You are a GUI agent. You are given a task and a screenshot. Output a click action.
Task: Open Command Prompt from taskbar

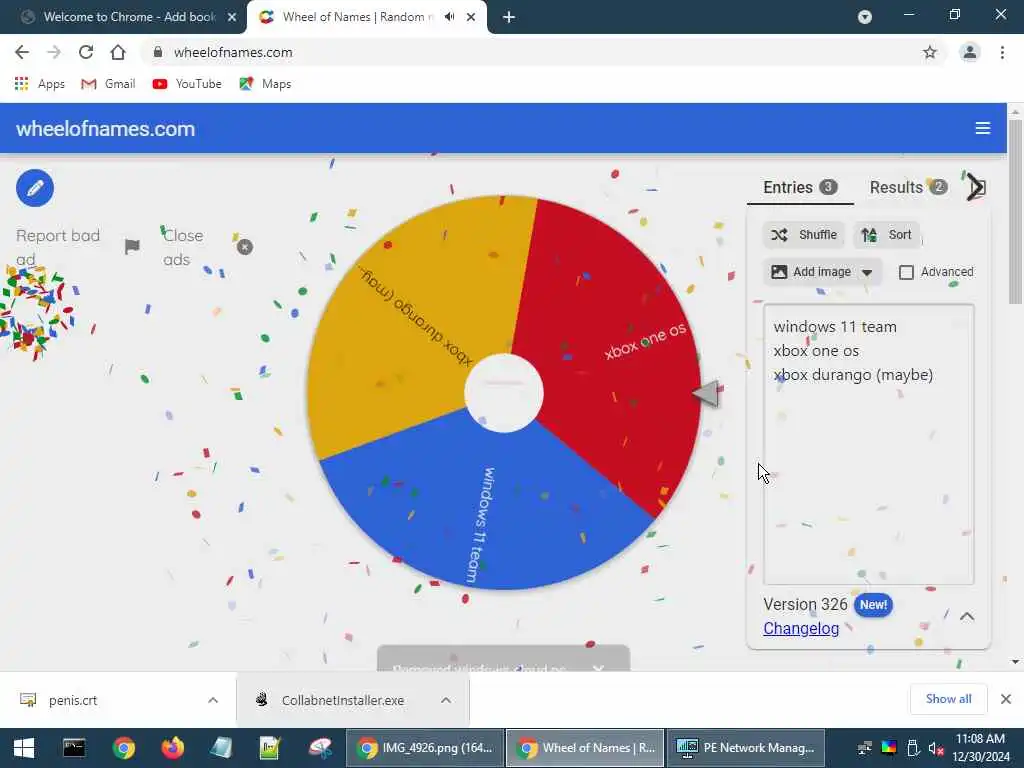74,748
